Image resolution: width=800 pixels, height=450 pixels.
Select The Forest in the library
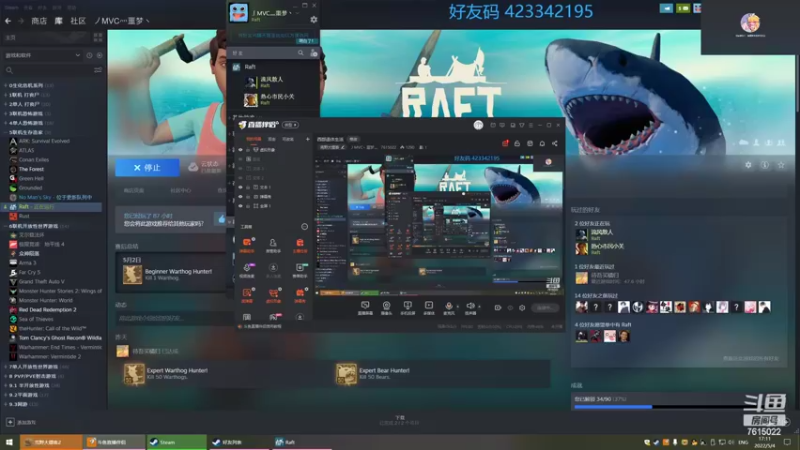point(31,169)
